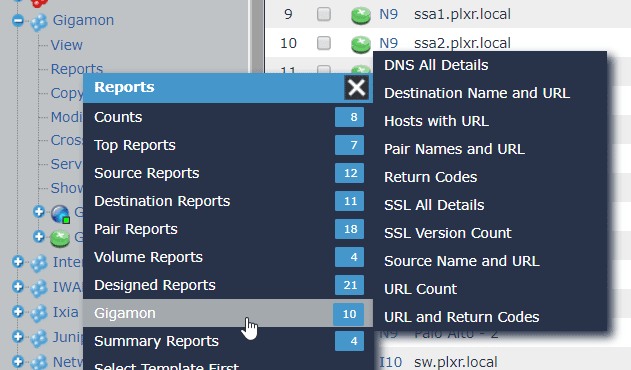
Task: Expand the Netw... group tree node
Action: [x=18, y=362]
